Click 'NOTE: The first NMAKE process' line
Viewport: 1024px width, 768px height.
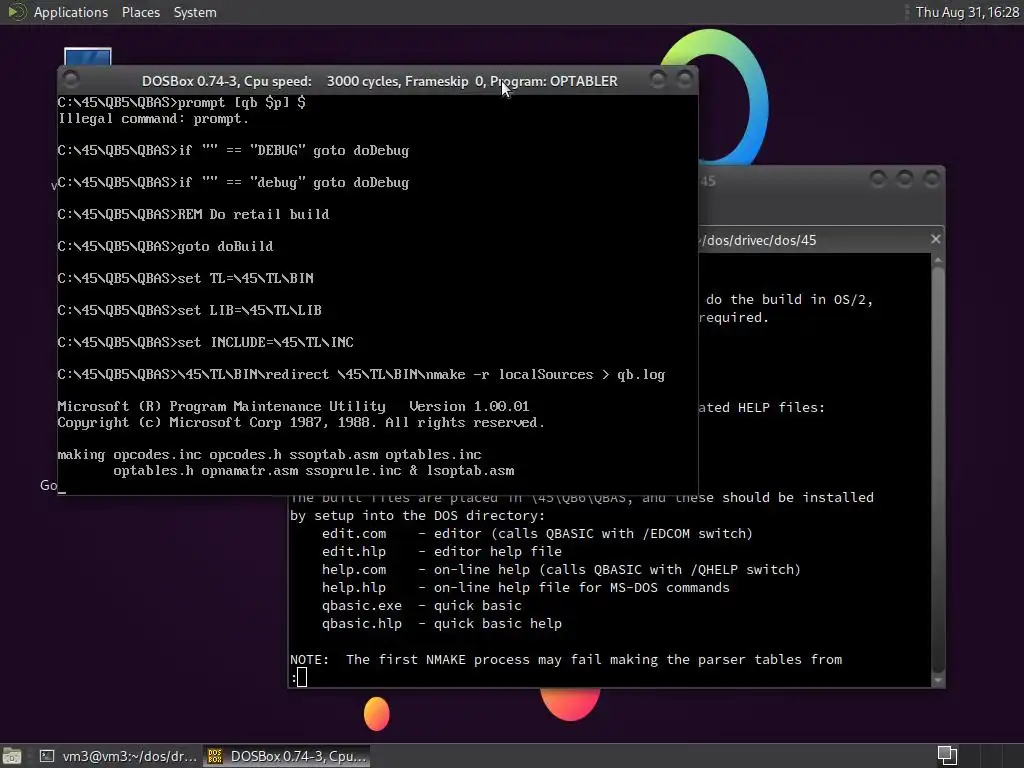pyautogui.click(x=566, y=660)
